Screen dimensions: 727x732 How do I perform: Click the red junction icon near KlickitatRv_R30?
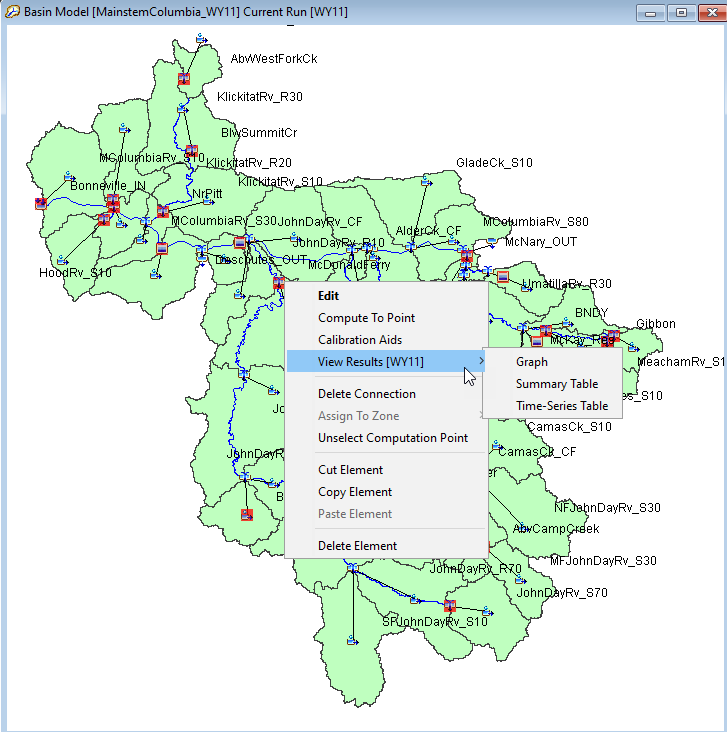coord(184,79)
